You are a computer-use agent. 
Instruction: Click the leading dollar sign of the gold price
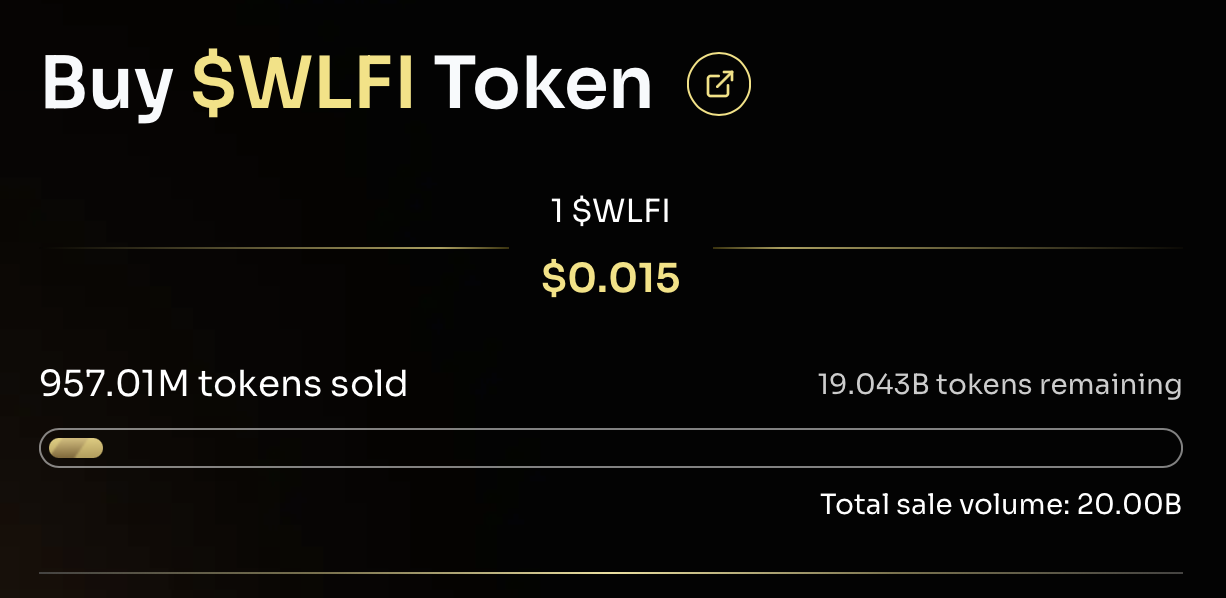553,278
